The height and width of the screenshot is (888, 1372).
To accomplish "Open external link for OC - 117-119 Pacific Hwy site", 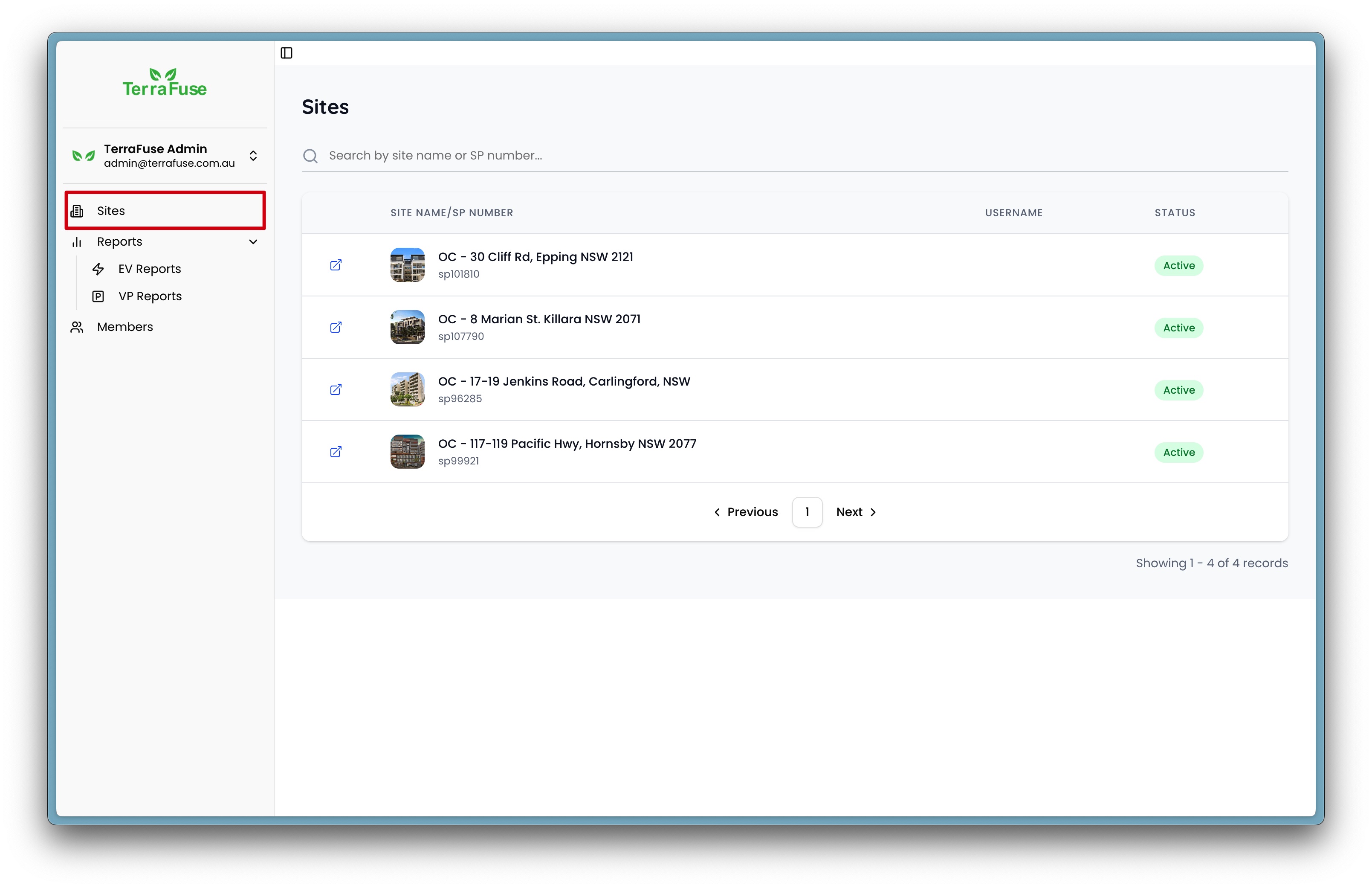I will [x=336, y=452].
